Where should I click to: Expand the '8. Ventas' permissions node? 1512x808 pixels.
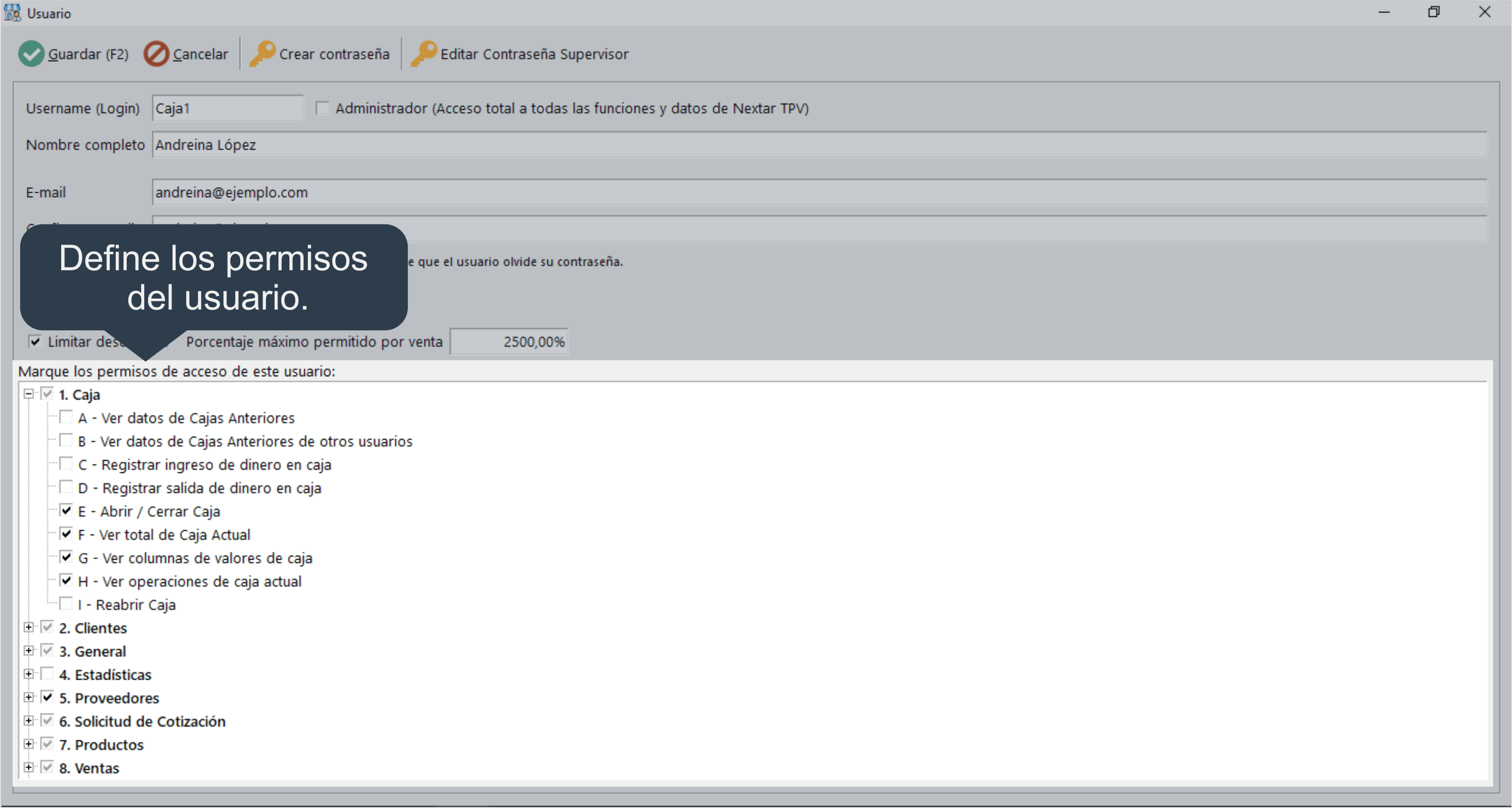(28, 767)
